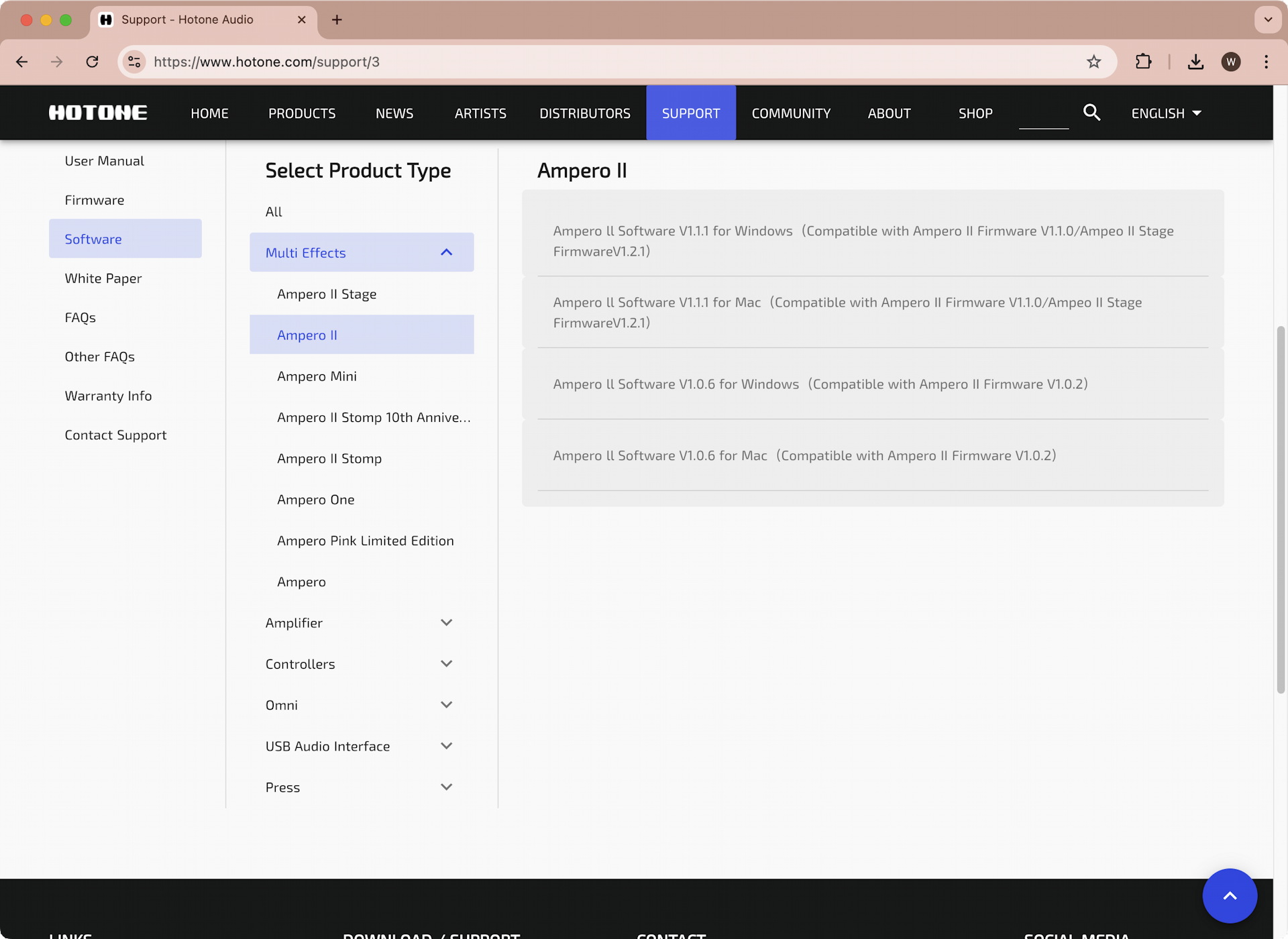Select Software in the sidebar
This screenshot has width=1288, height=939.
point(125,239)
